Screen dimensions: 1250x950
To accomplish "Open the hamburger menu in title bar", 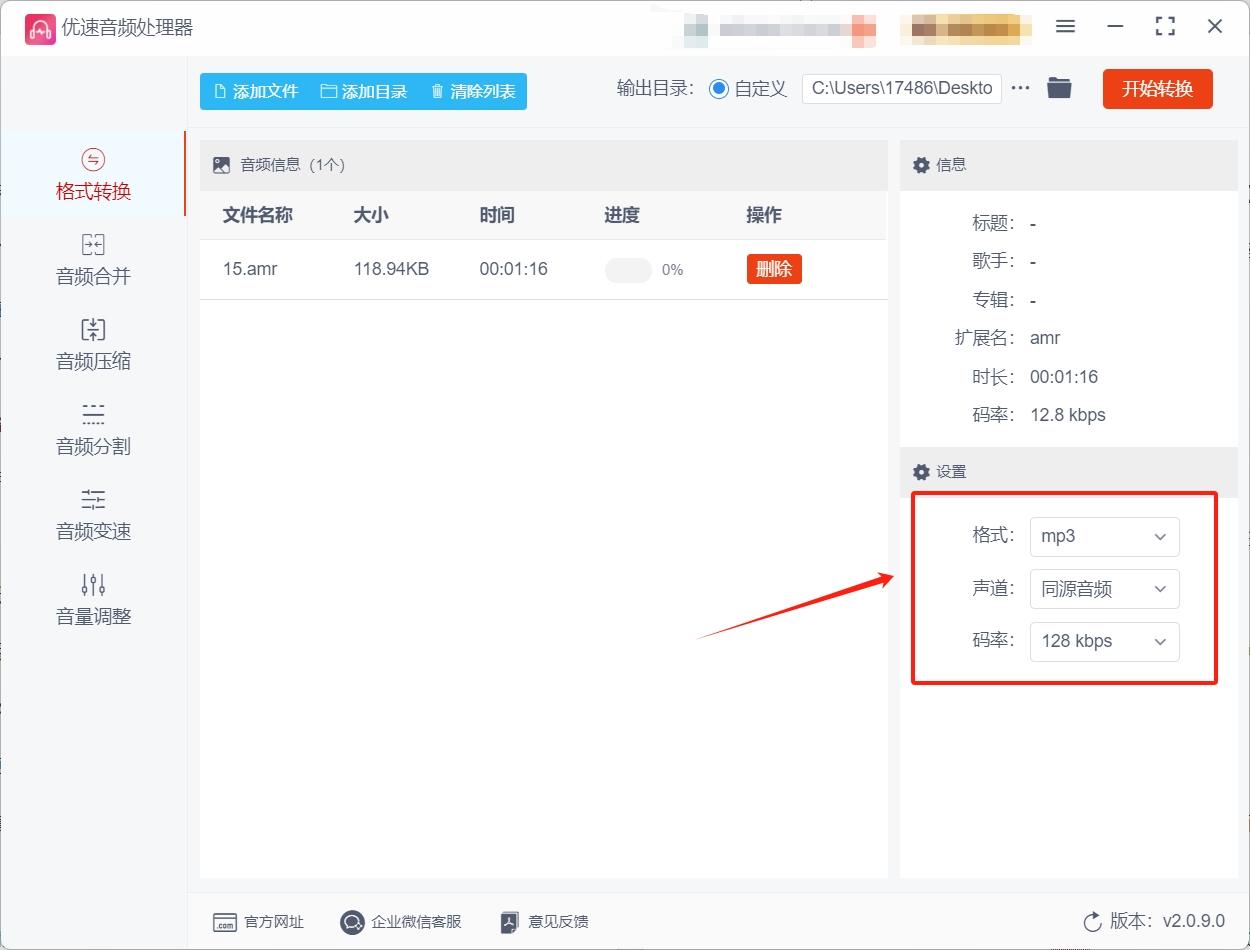I will click(1065, 26).
